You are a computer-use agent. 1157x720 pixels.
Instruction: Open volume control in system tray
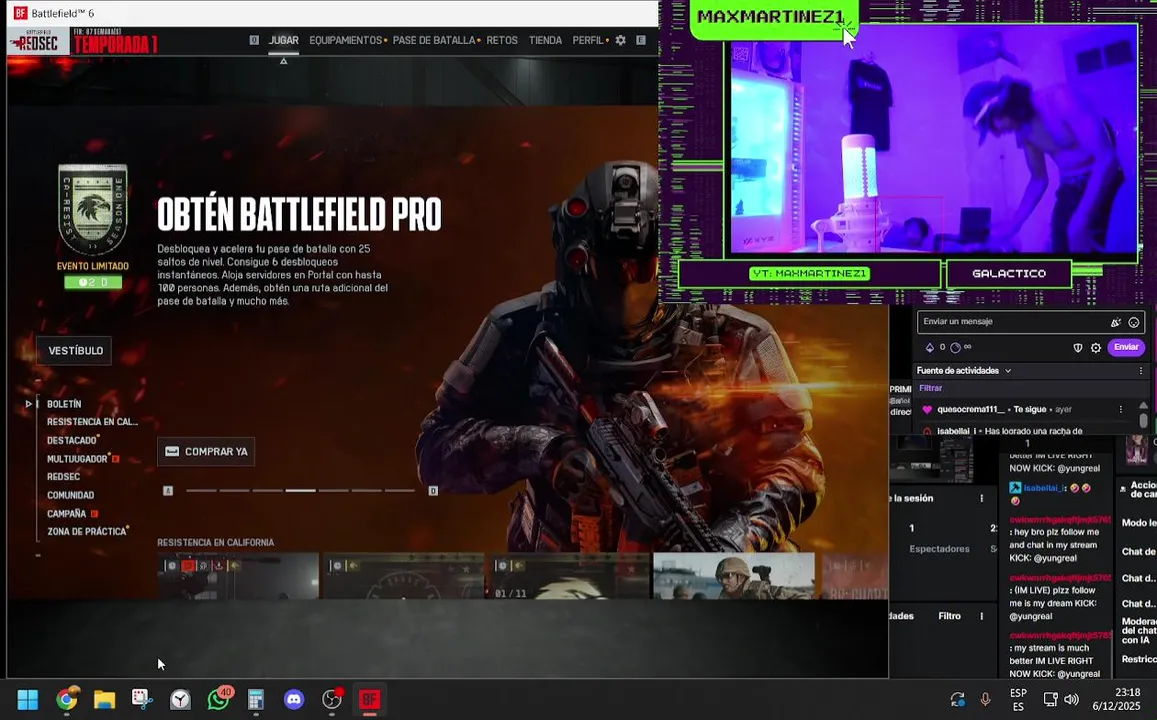1071,699
